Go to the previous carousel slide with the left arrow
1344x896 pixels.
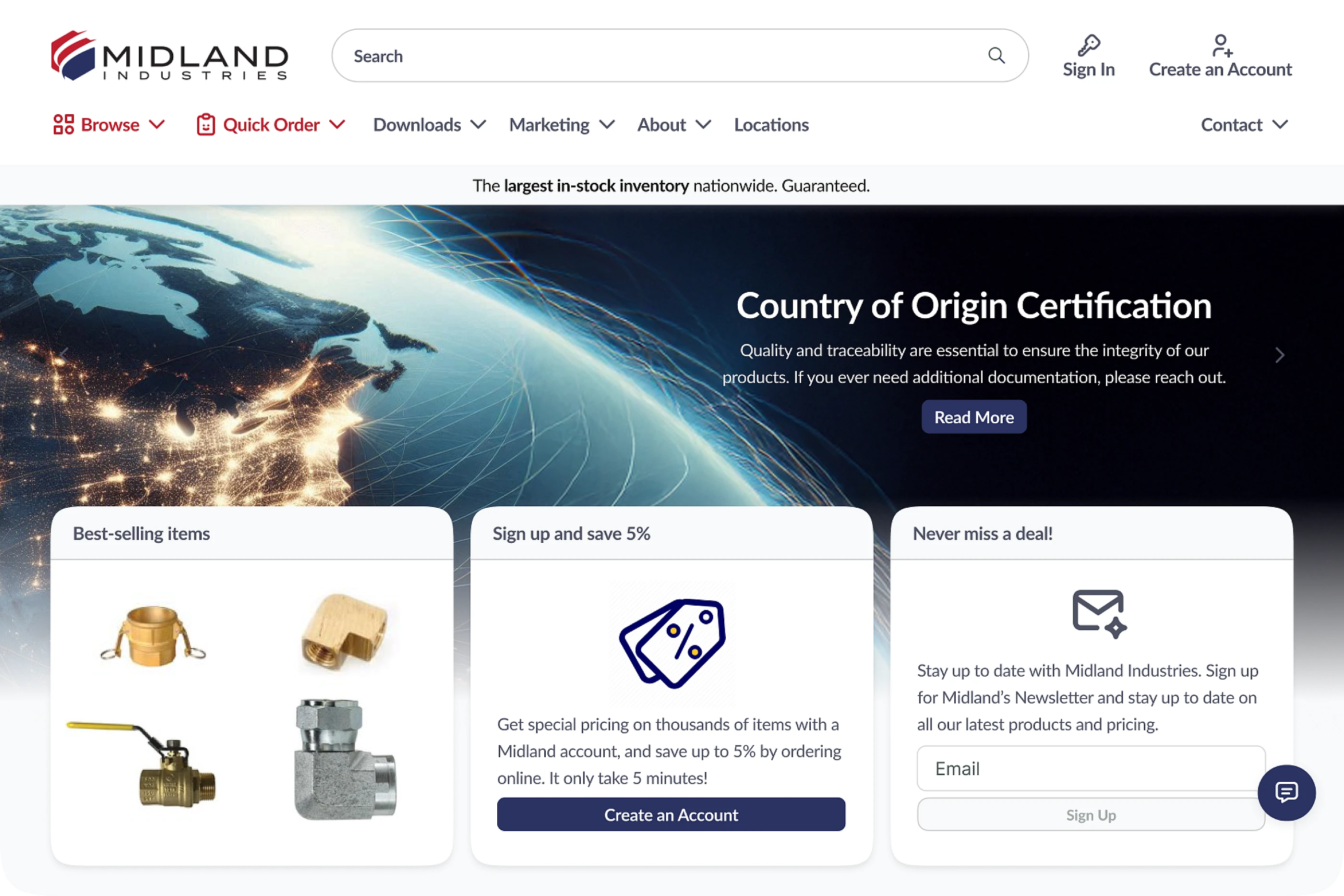tap(63, 355)
